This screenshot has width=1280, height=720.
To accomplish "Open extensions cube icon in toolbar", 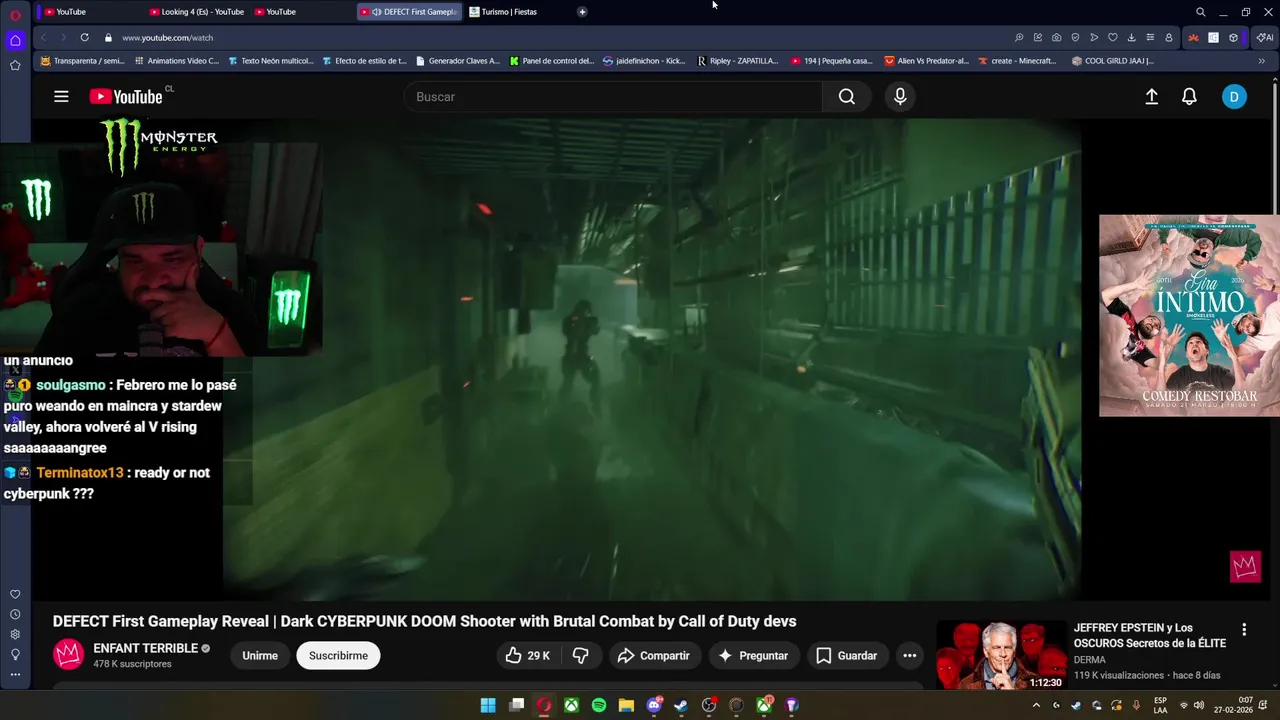I will pyautogui.click(x=1233, y=38).
